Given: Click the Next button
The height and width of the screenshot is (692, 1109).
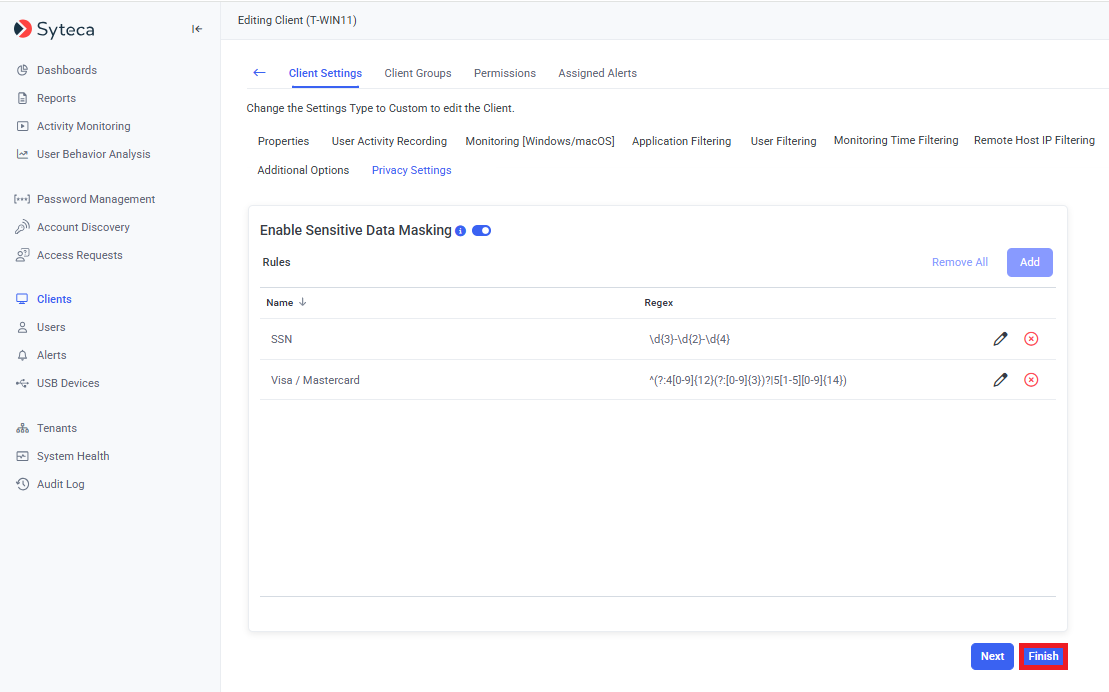Looking at the screenshot, I should [992, 656].
